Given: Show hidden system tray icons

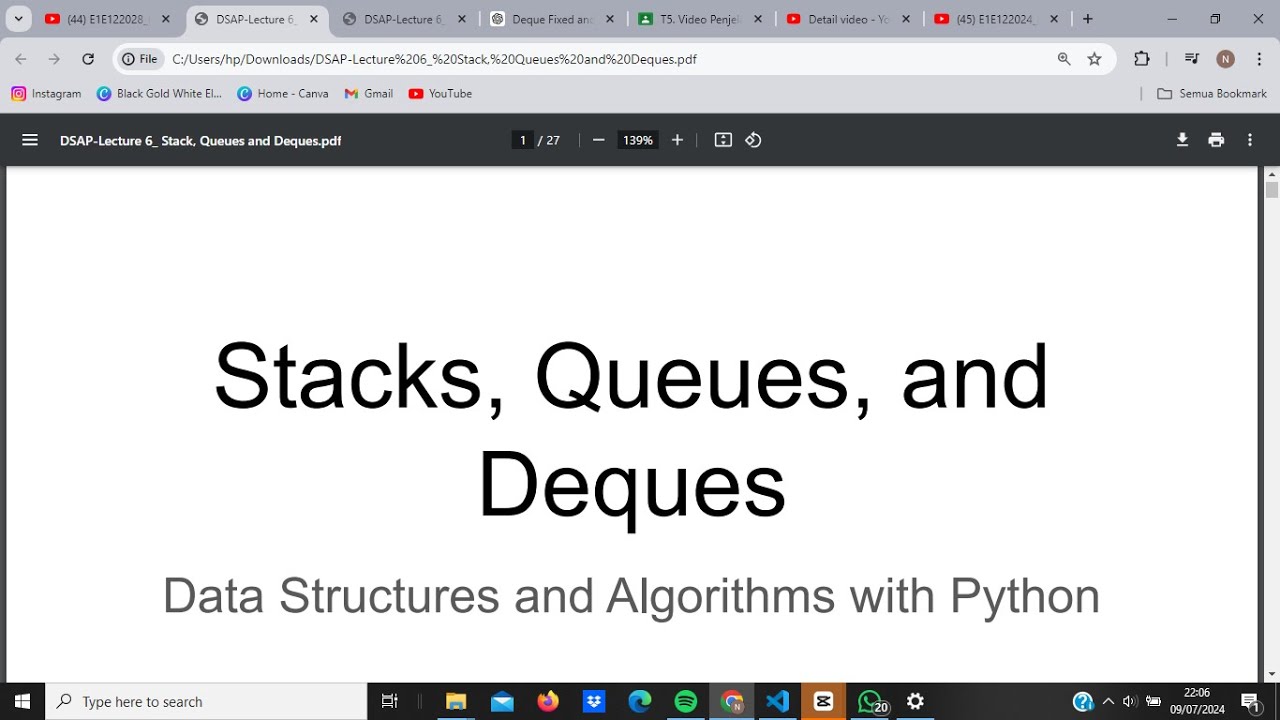Looking at the screenshot, I should pos(1108,701).
